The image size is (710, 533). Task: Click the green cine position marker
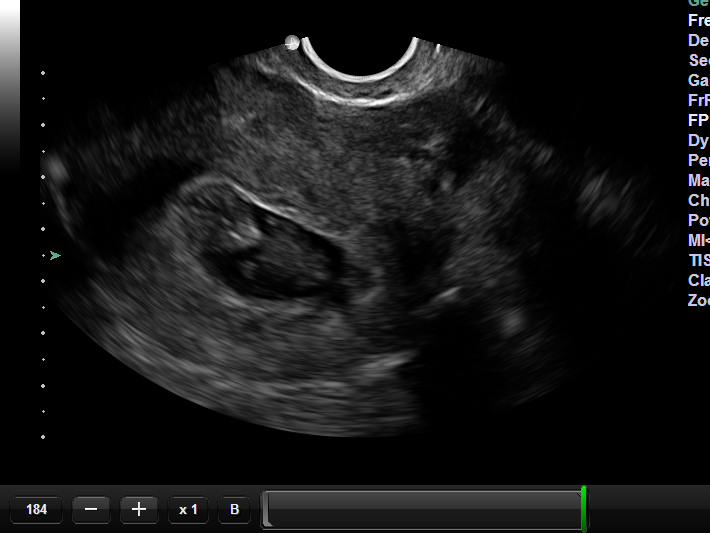(x=584, y=509)
